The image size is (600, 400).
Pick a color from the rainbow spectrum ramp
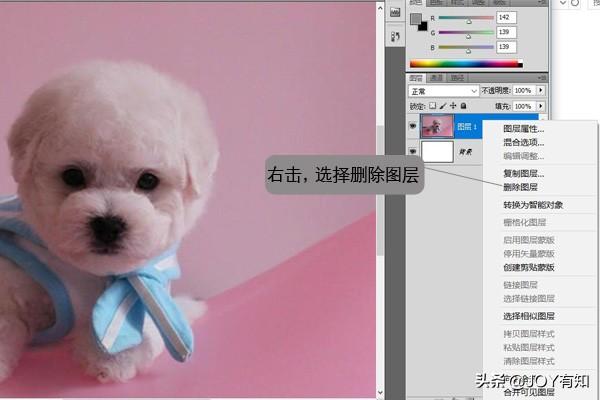pyautogui.click(x=466, y=64)
